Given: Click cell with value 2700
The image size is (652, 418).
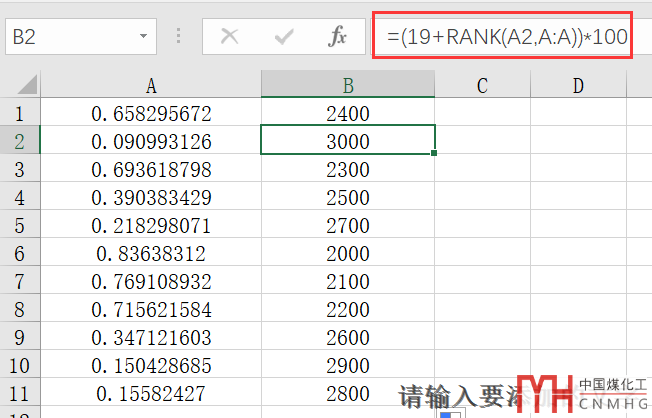Looking at the screenshot, I should pyautogui.click(x=348, y=224).
